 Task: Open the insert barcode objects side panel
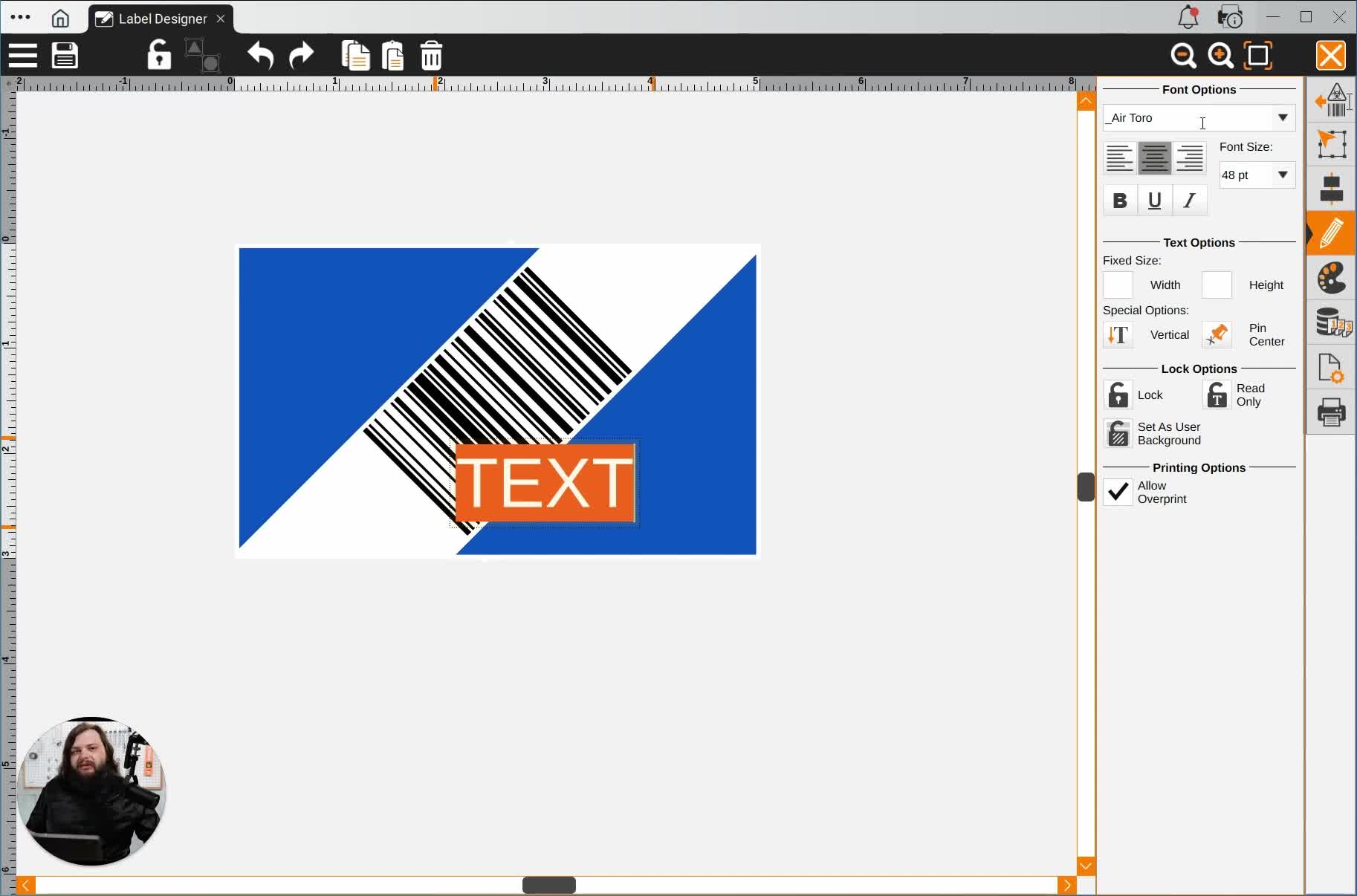pos(1332,100)
